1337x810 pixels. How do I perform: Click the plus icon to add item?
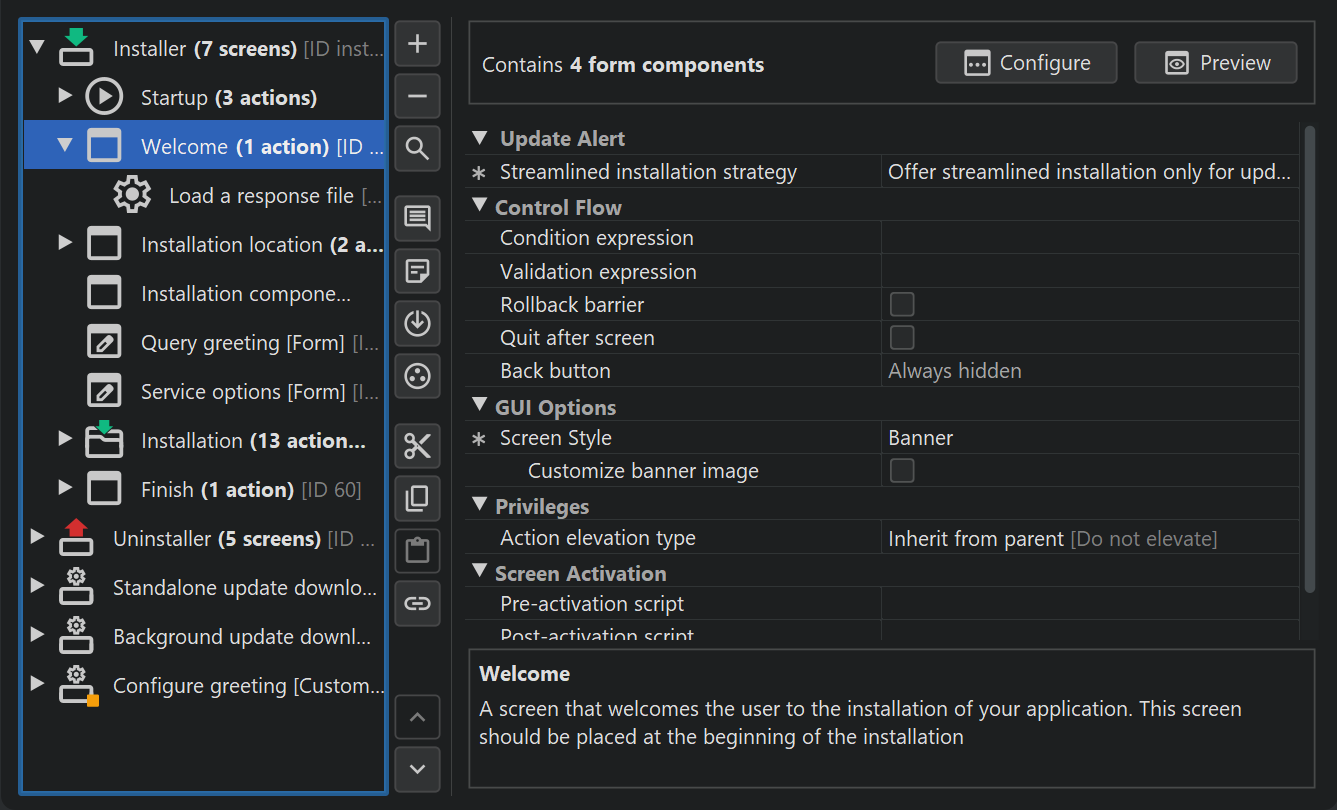click(x=418, y=44)
